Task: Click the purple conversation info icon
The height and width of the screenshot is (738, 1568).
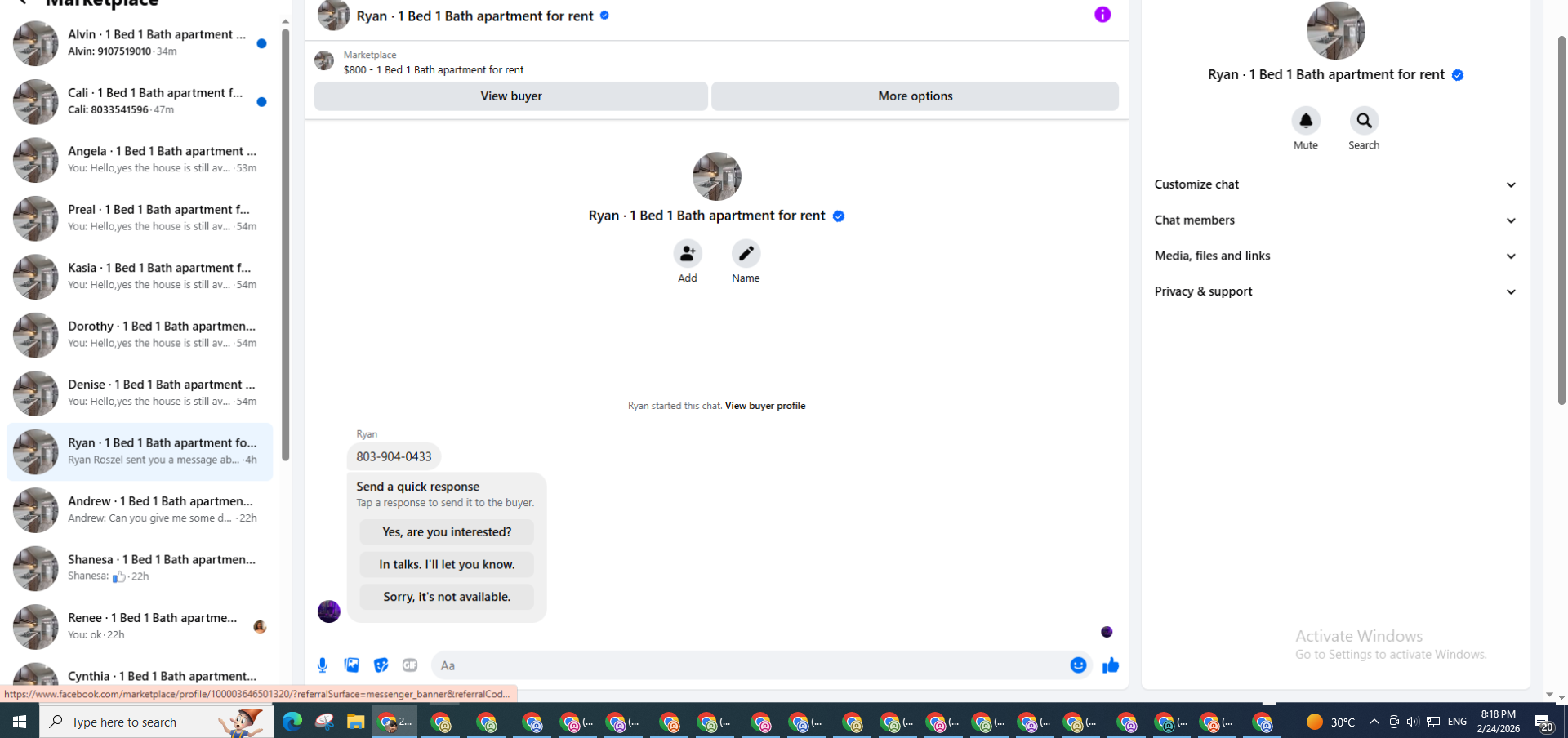Action: tap(1102, 15)
